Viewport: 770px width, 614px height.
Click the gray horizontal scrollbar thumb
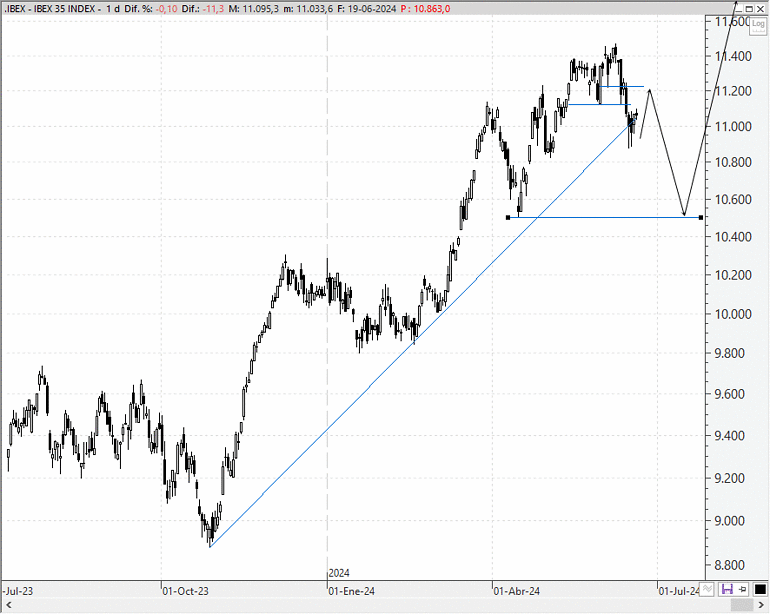coord(742,605)
